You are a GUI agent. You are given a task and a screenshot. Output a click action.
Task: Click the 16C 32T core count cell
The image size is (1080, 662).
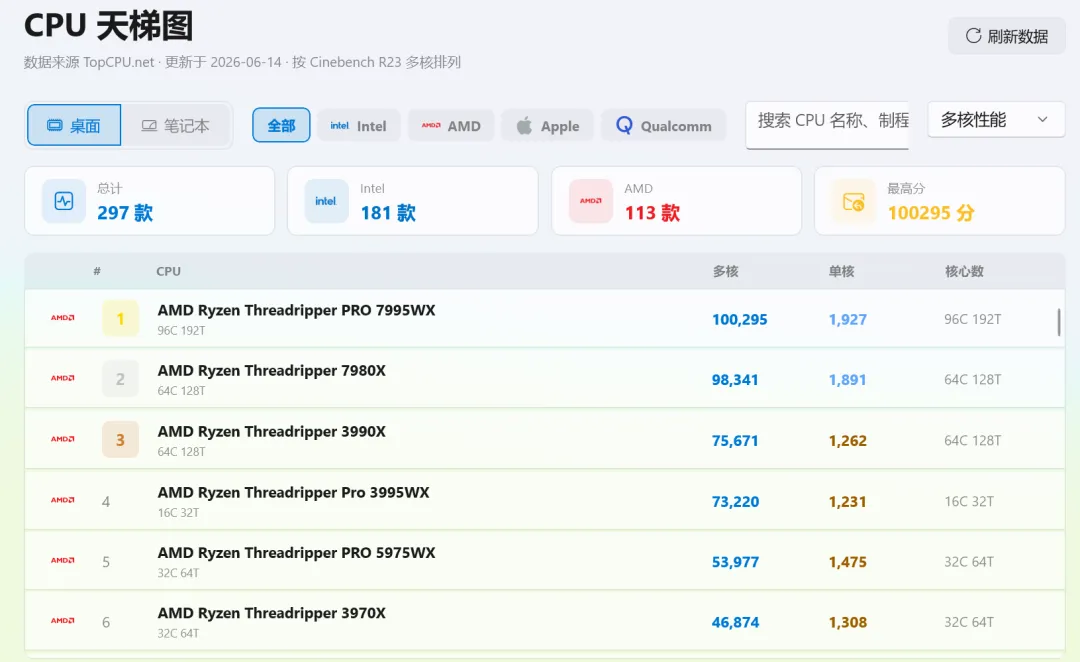click(x=968, y=501)
